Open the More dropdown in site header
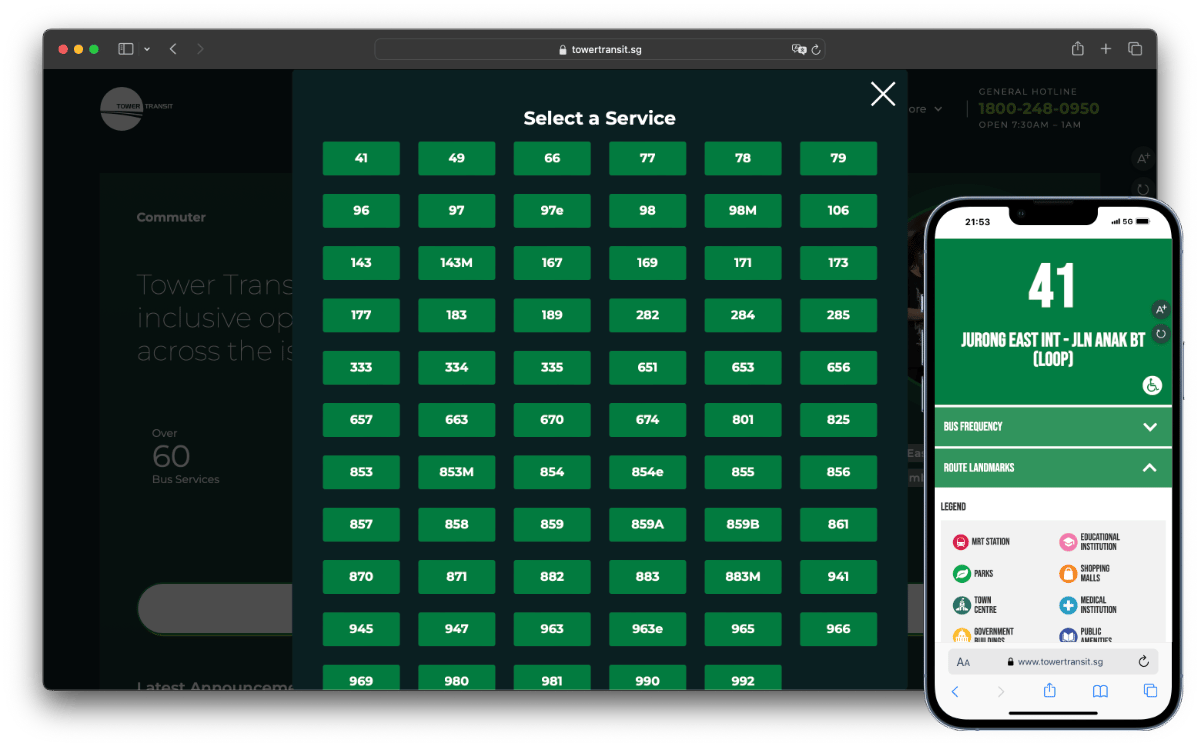 (924, 109)
